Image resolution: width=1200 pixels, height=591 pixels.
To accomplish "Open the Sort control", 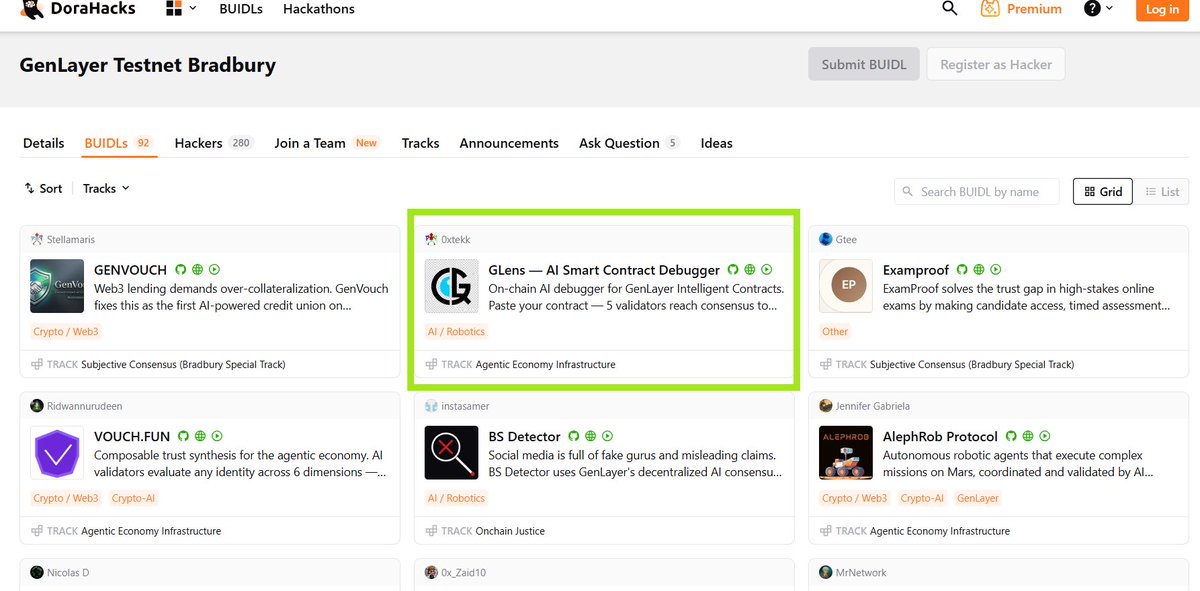I will (x=43, y=188).
